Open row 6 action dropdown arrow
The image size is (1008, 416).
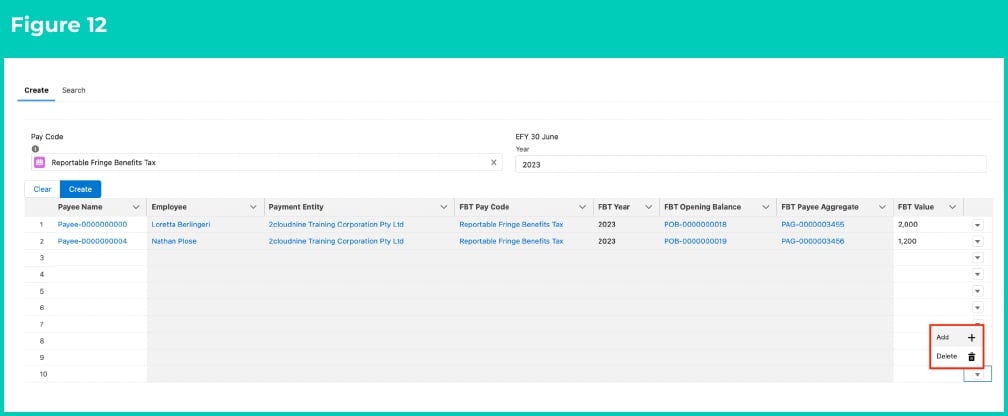click(x=978, y=307)
